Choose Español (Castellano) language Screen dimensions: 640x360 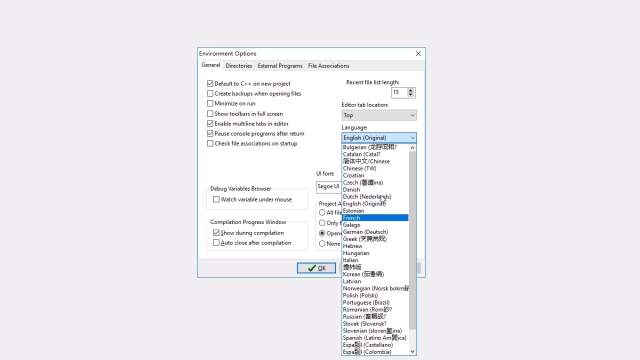click(x=375, y=345)
